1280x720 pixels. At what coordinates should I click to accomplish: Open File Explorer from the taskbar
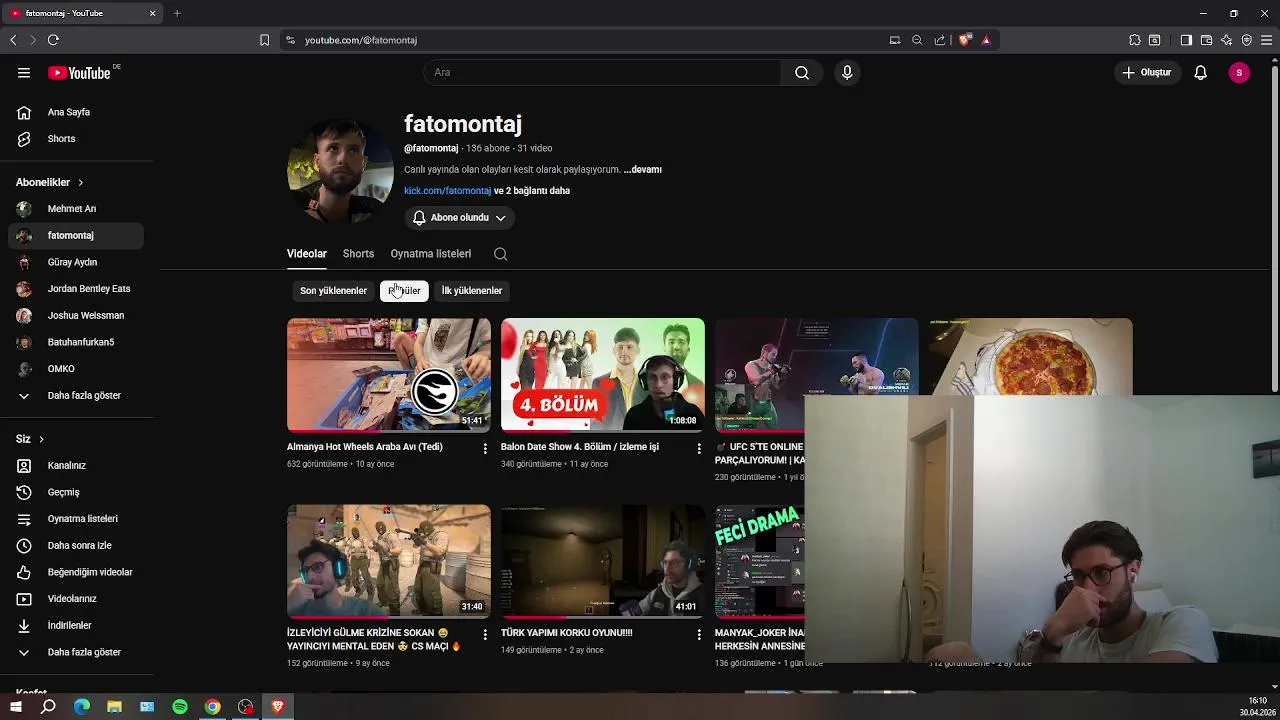click(x=115, y=707)
